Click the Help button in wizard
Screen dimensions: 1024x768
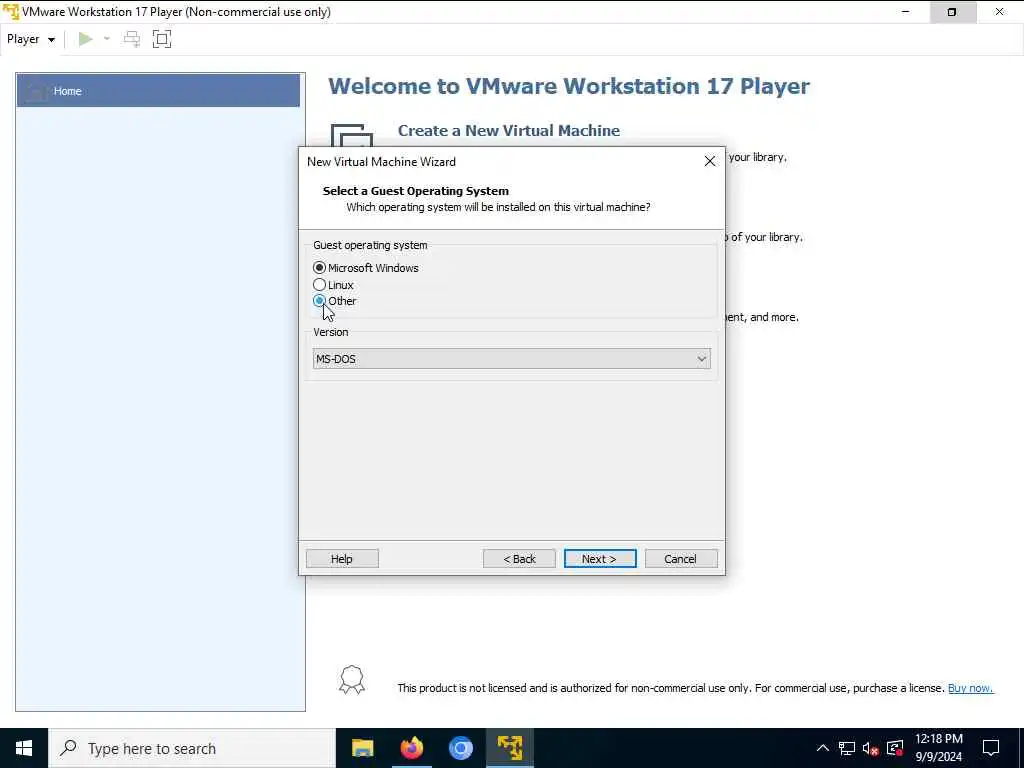(x=342, y=559)
